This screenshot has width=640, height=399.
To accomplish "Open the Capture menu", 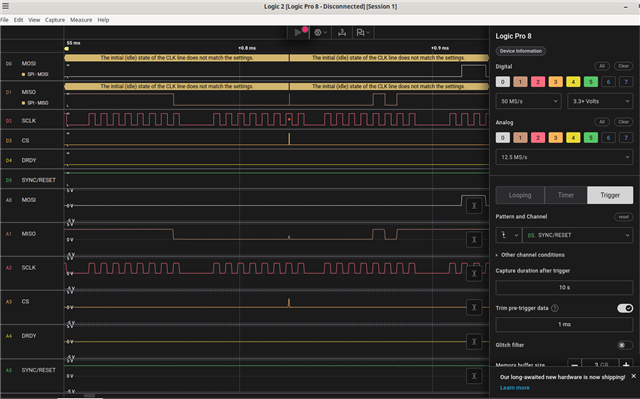I will [55, 20].
